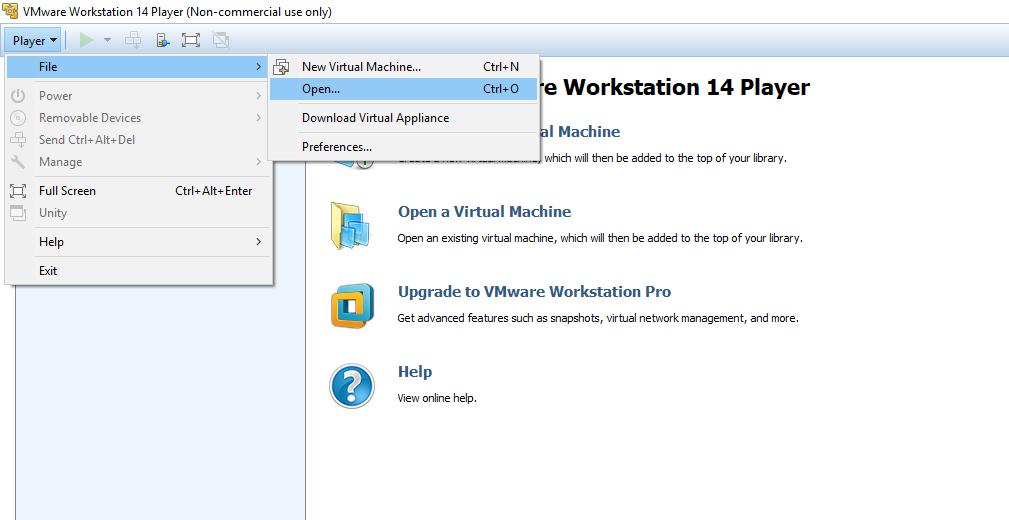Click the Unity menu icon
Viewport: 1009px width, 520px height.
18,213
